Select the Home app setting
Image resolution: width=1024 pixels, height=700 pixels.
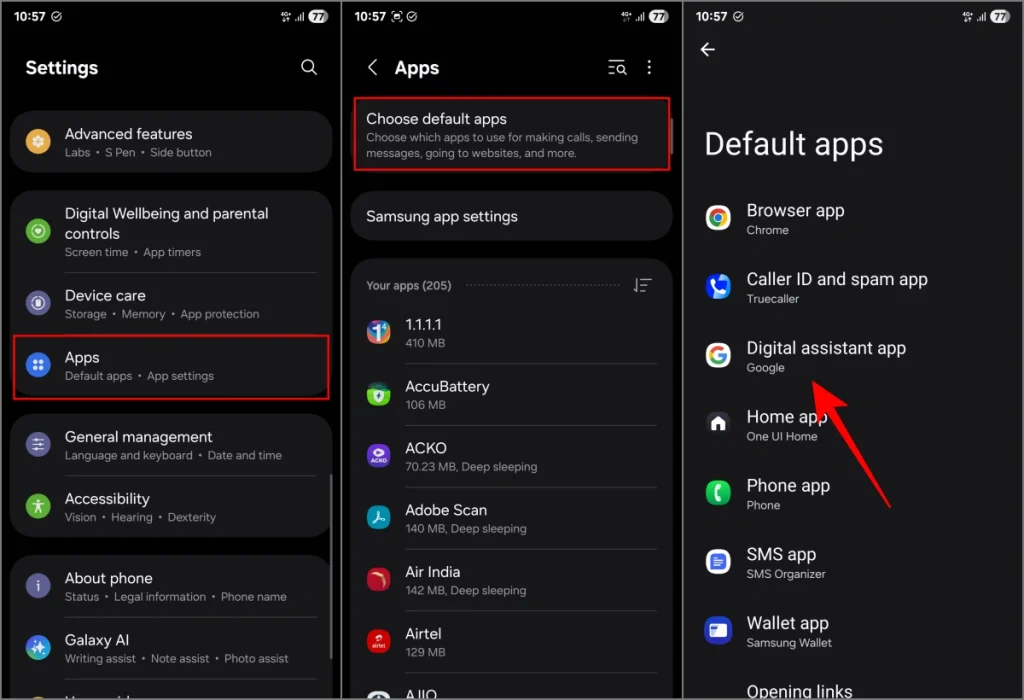click(x=853, y=425)
